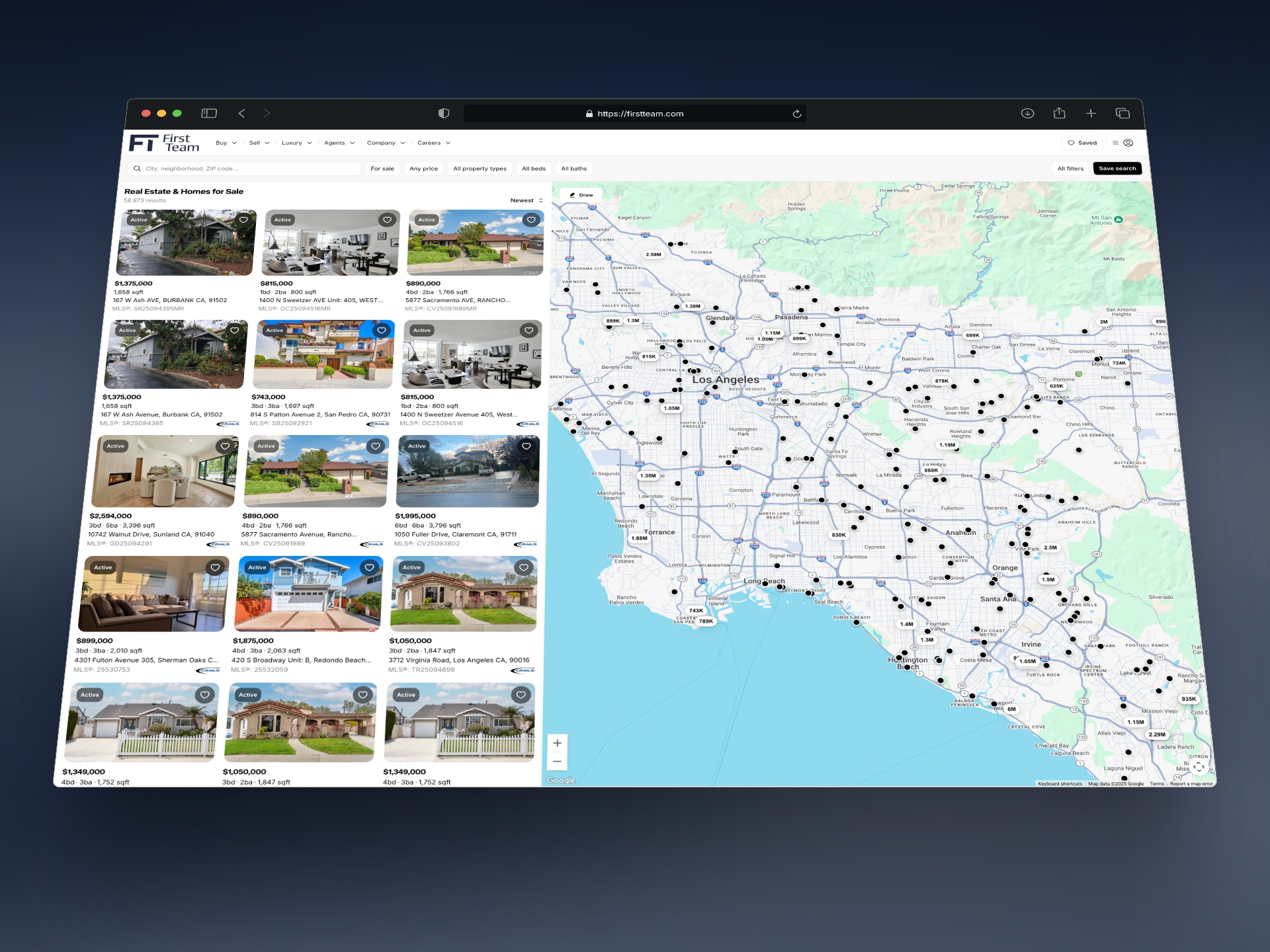Viewport: 1270px width, 952px height.
Task: Favorite the 167 W Ash AVE, BURBANK listing
Action: [x=243, y=220]
